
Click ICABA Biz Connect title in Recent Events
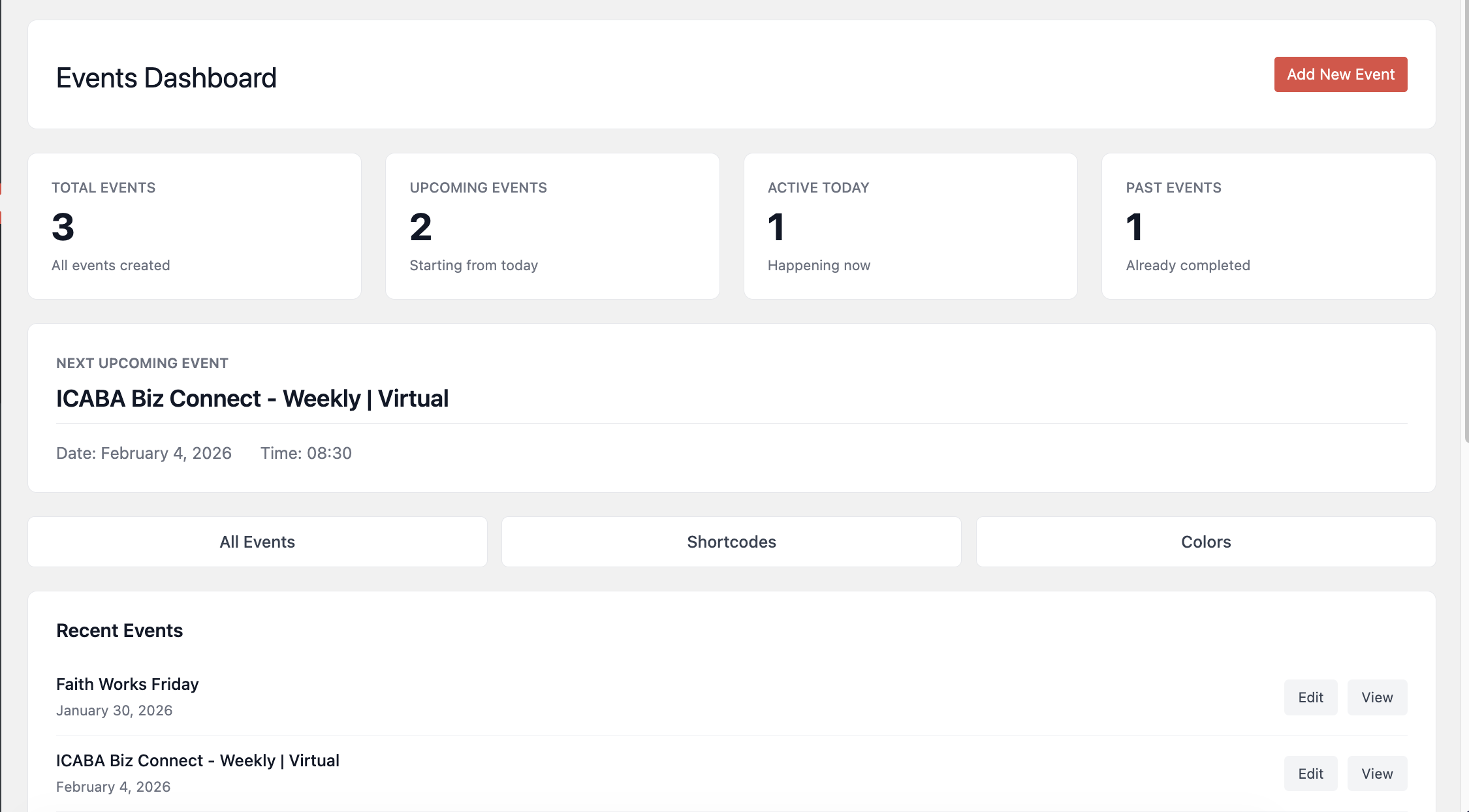point(197,760)
